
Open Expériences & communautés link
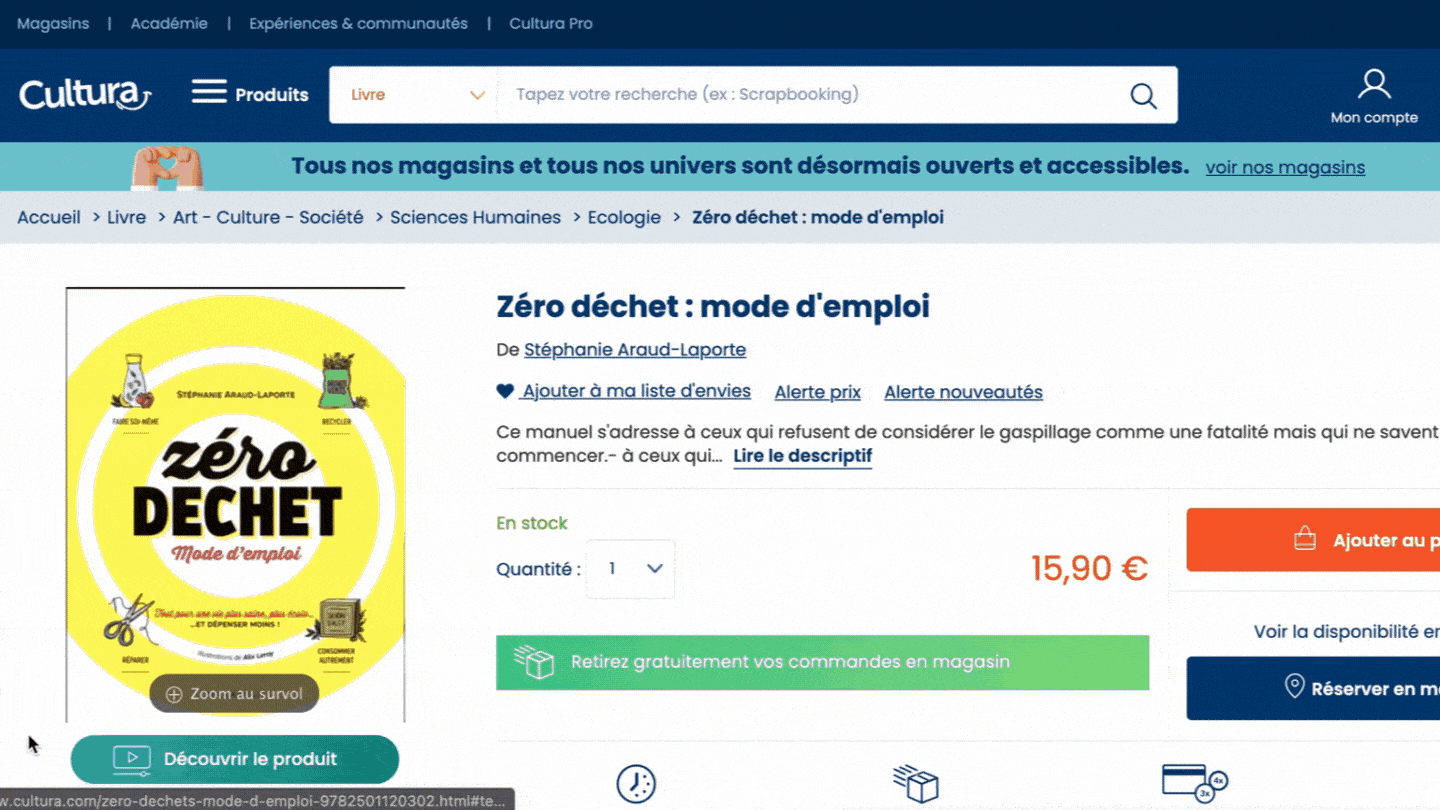(x=358, y=23)
